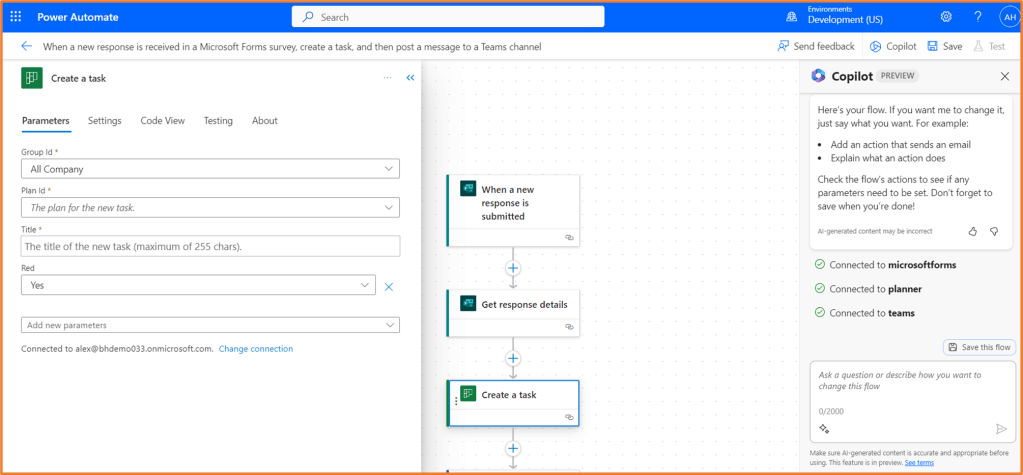The height and width of the screenshot is (475, 1023).
Task: Switch to the Testing tab
Action: [218, 121]
